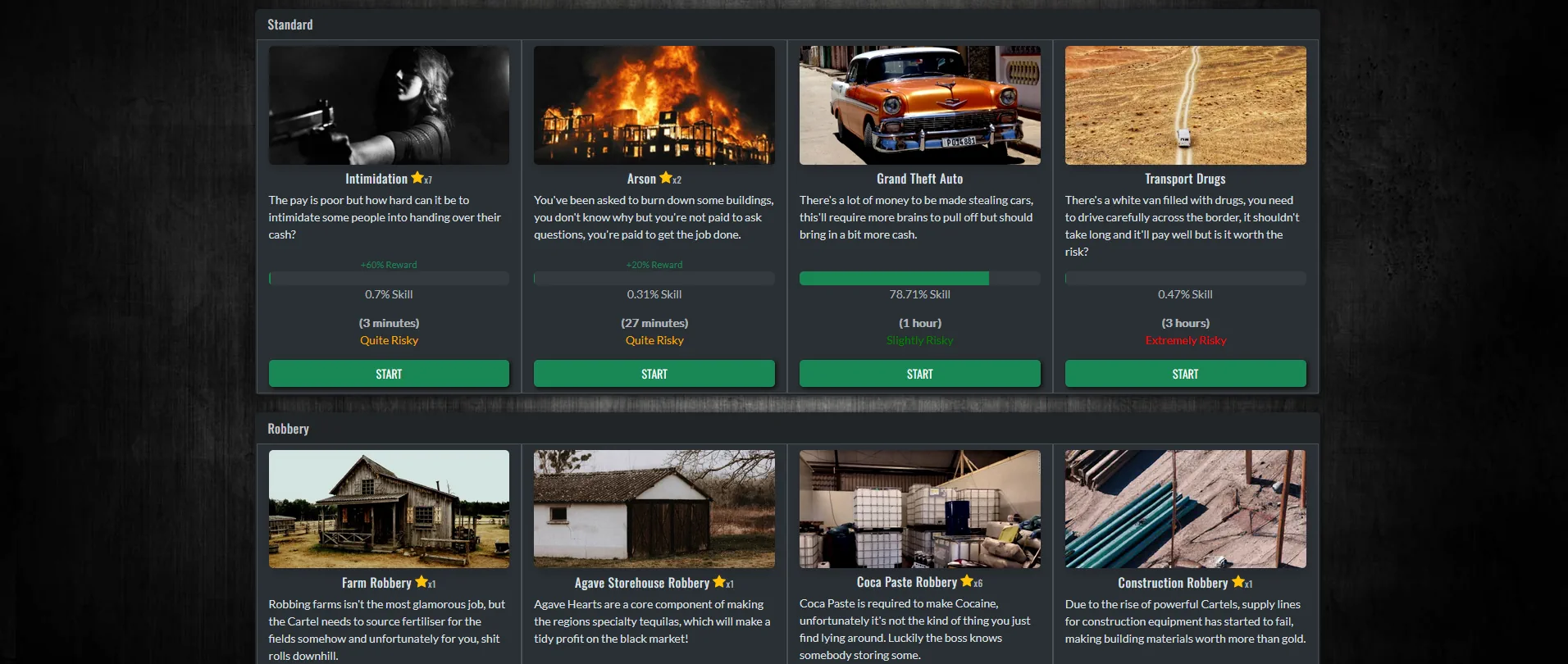This screenshot has width=1568, height=664.
Task: Click the gold star beside Intimidation
Action: pos(417,178)
